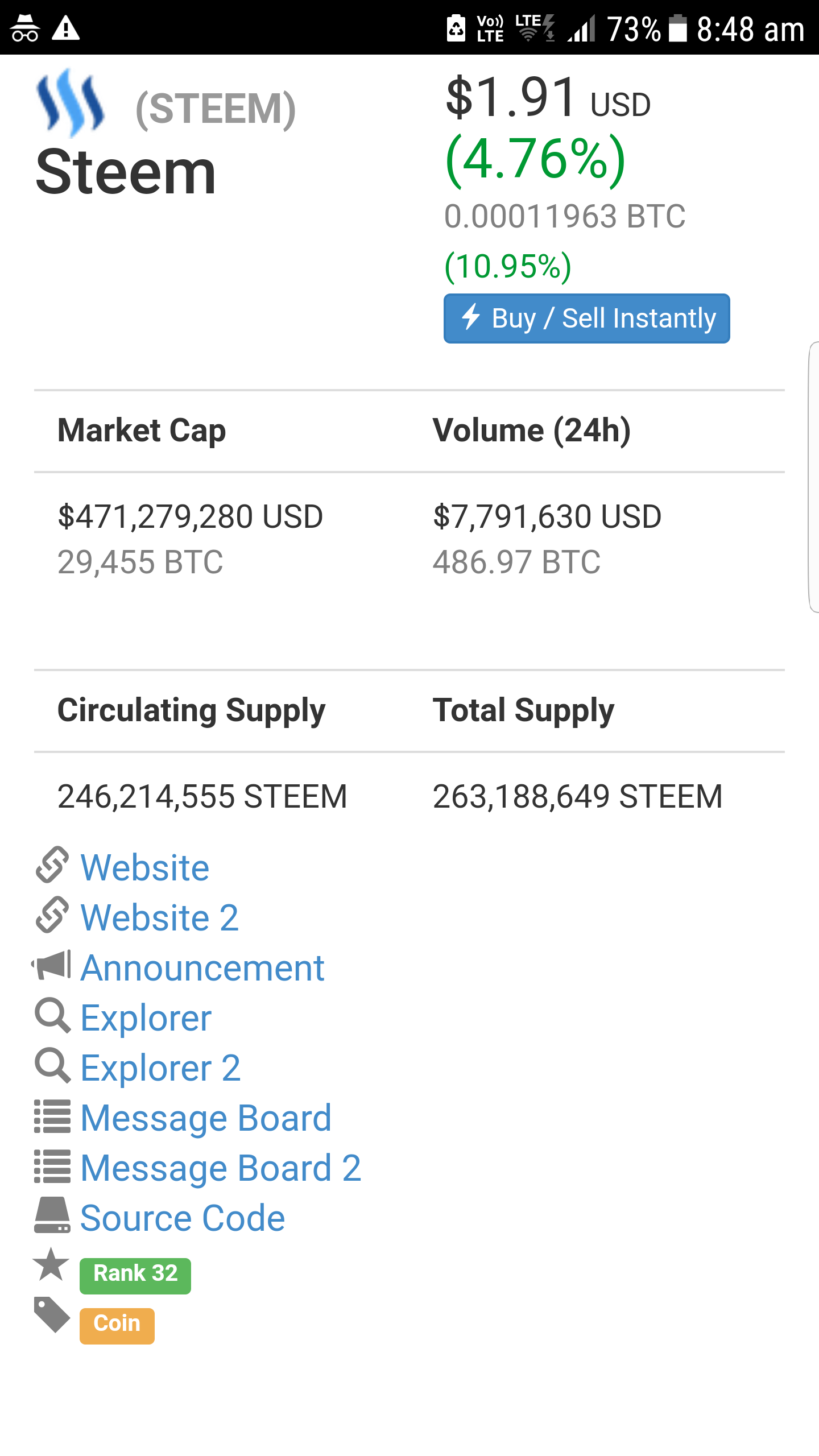Image resolution: width=819 pixels, height=1456 pixels.
Task: Click the tag icon beside Coin
Action: click(52, 1314)
